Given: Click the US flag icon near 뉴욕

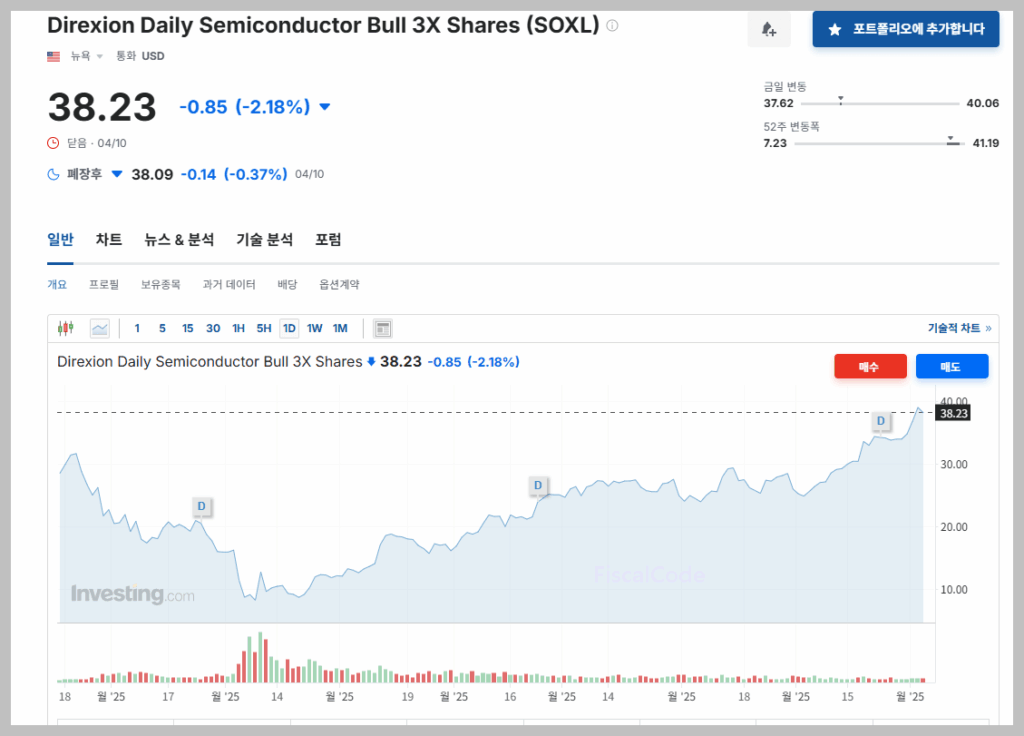Looking at the screenshot, I should pos(53,56).
